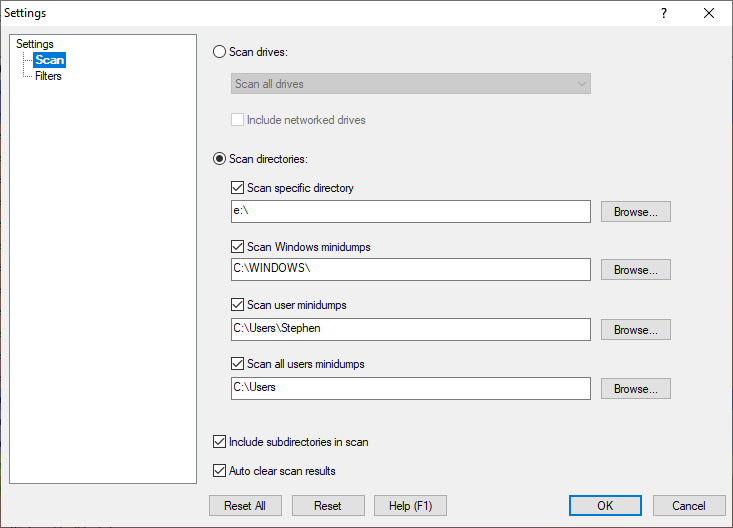Image resolution: width=733 pixels, height=528 pixels.
Task: Toggle Scan specific directory checkbox
Action: point(238,188)
